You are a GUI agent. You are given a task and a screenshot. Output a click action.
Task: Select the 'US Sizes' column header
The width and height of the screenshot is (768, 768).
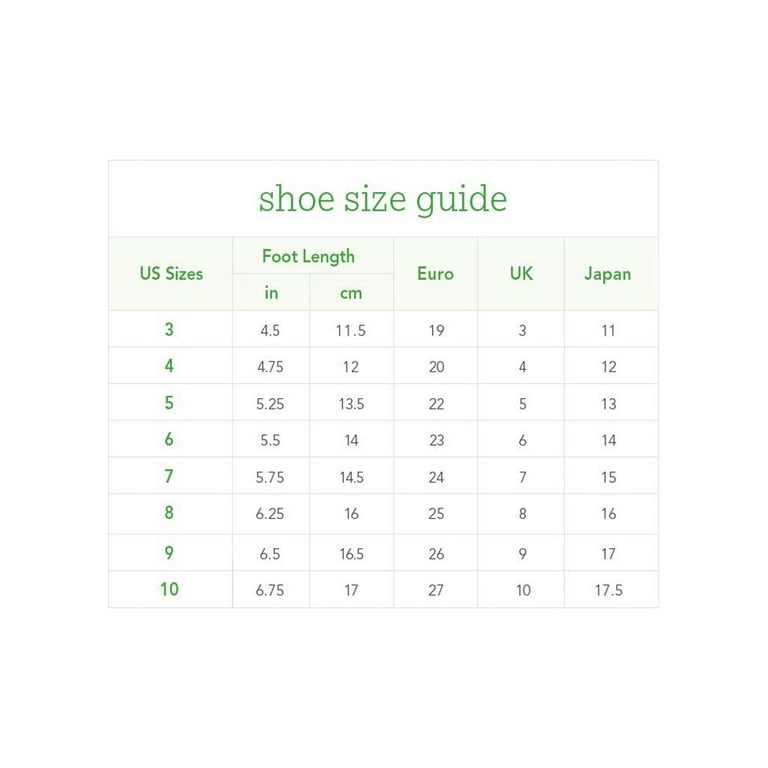click(x=171, y=273)
